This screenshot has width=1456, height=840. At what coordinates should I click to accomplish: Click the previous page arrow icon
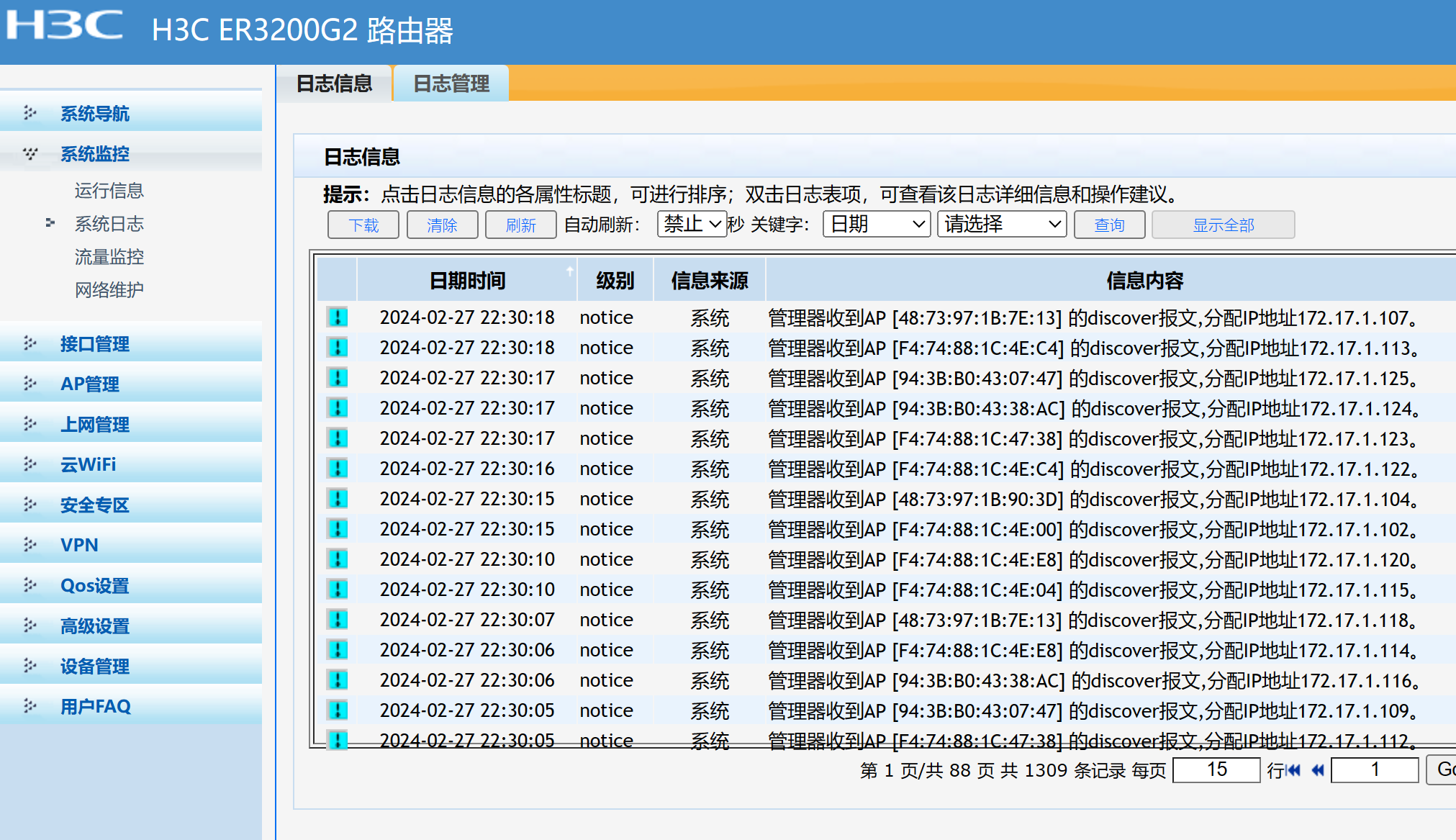(1318, 770)
